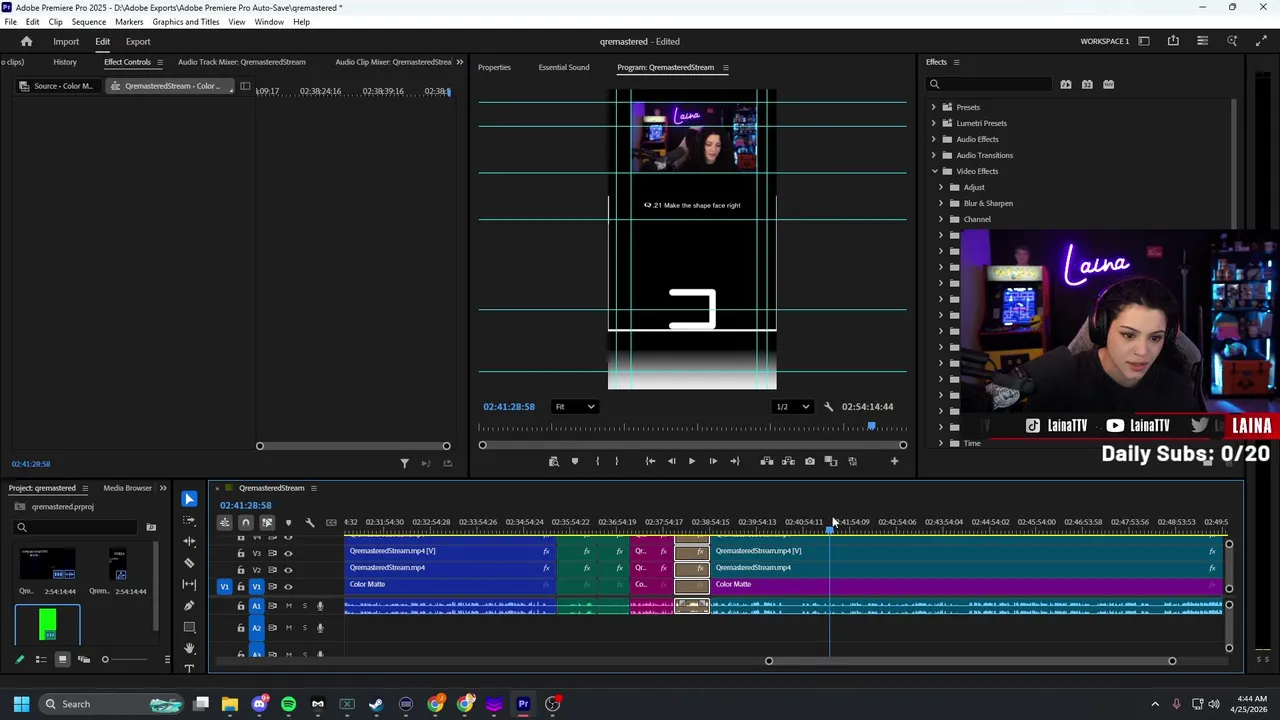Mute audio track A1
Viewport: 1280px width, 720px height.
(x=289, y=606)
